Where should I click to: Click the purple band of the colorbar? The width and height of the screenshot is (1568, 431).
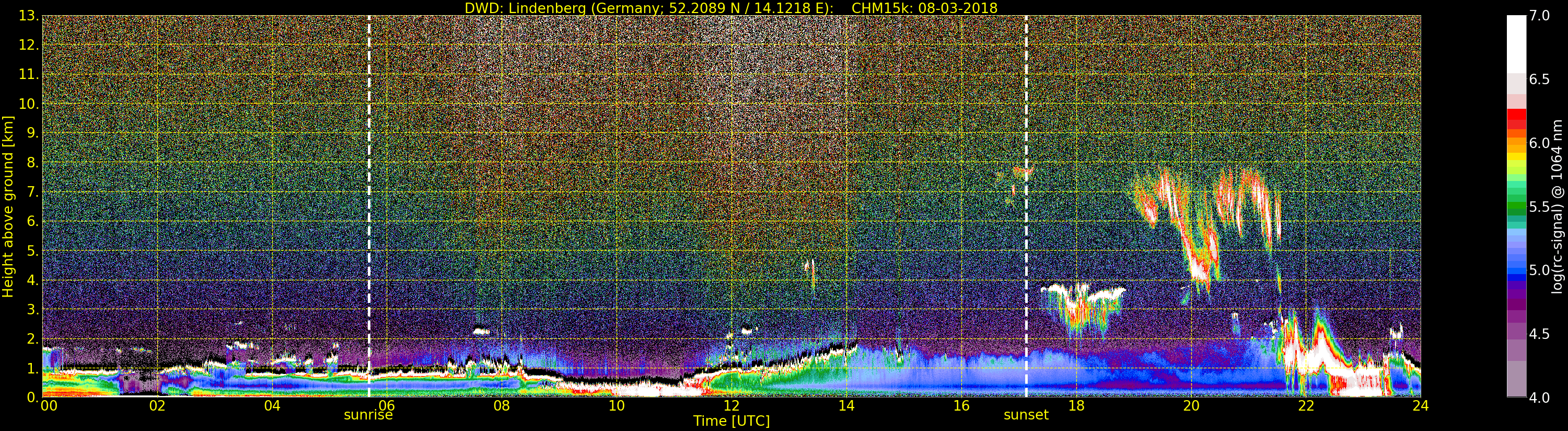pos(1516,296)
